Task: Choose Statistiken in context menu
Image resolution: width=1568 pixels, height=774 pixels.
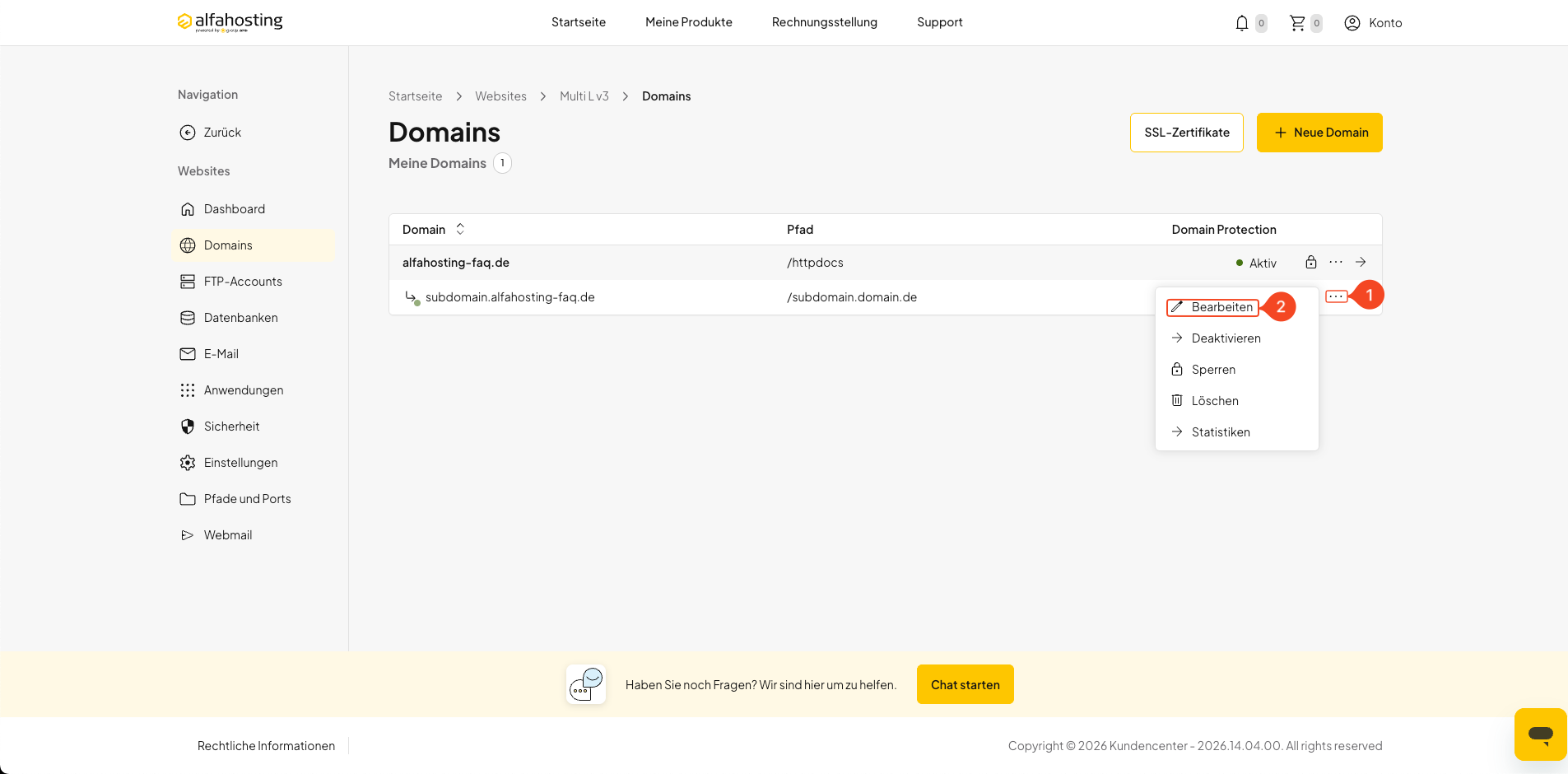Action: click(x=1237, y=432)
